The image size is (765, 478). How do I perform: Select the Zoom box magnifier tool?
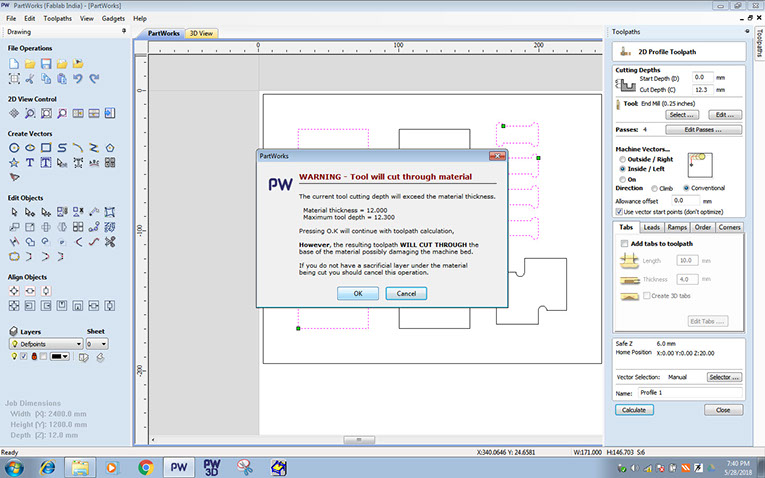pyautogui.click(x=30, y=113)
